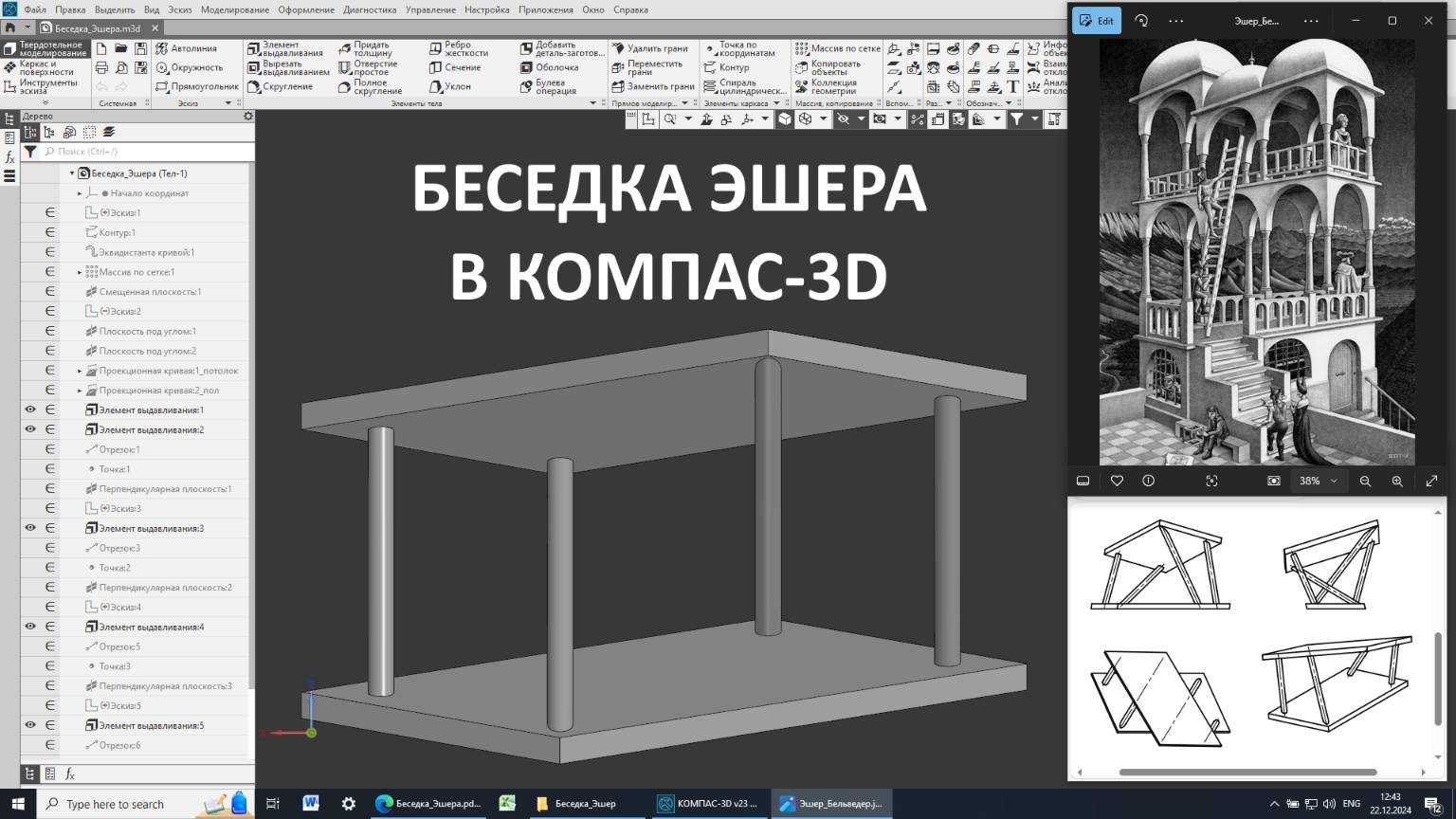Toggle shaded display mode cube
Viewport: 1456px width, 819px height.
point(785,118)
